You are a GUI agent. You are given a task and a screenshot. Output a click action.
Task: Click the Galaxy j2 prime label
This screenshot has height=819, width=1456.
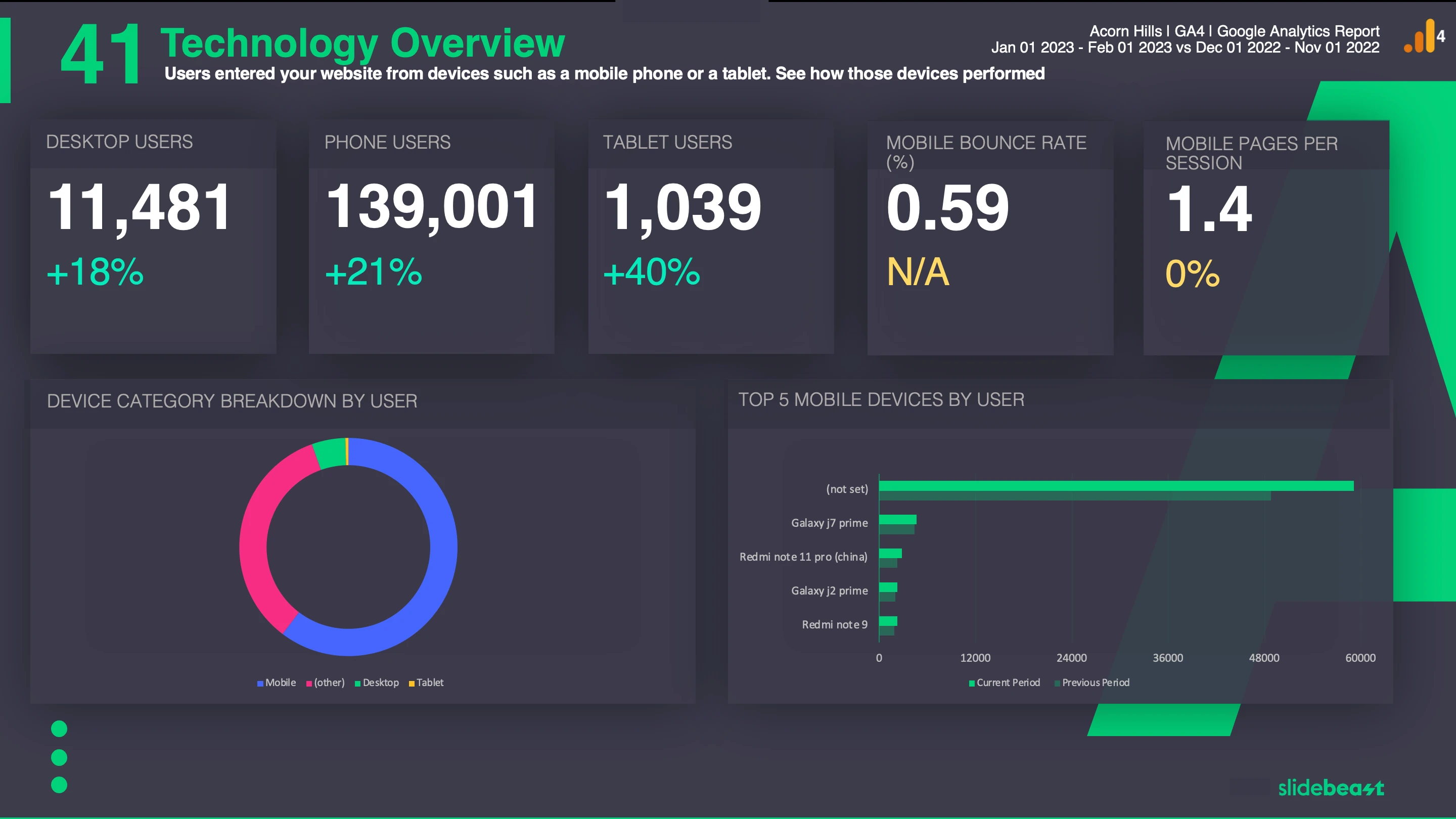pos(829,590)
